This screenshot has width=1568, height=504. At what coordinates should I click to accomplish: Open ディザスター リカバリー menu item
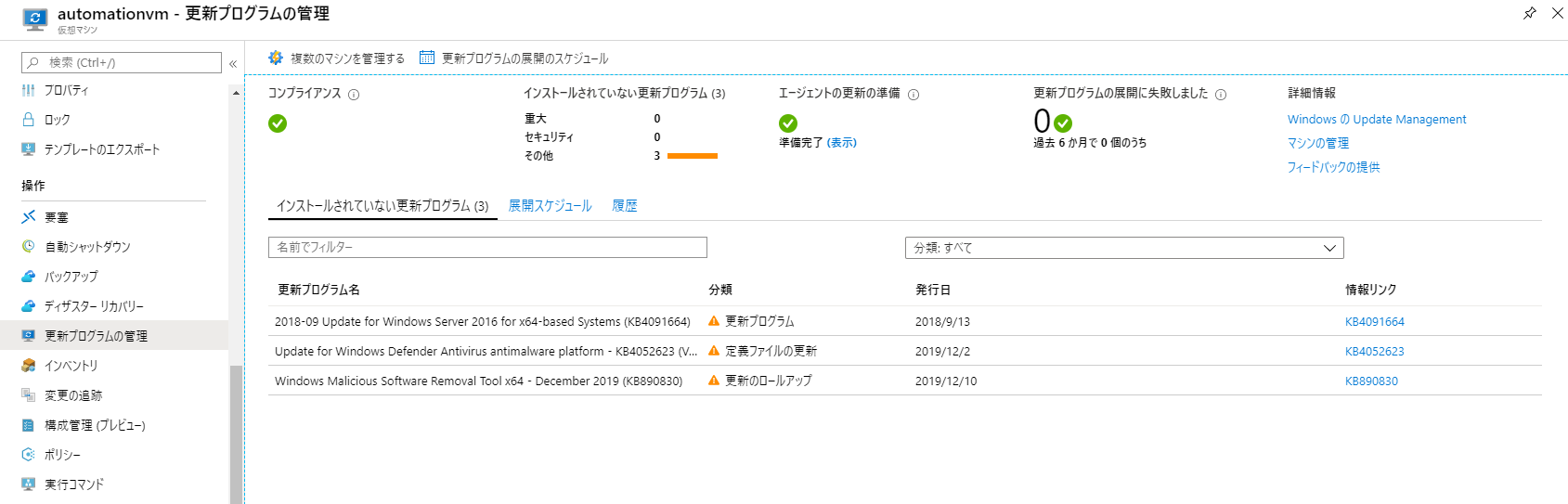tap(94, 306)
